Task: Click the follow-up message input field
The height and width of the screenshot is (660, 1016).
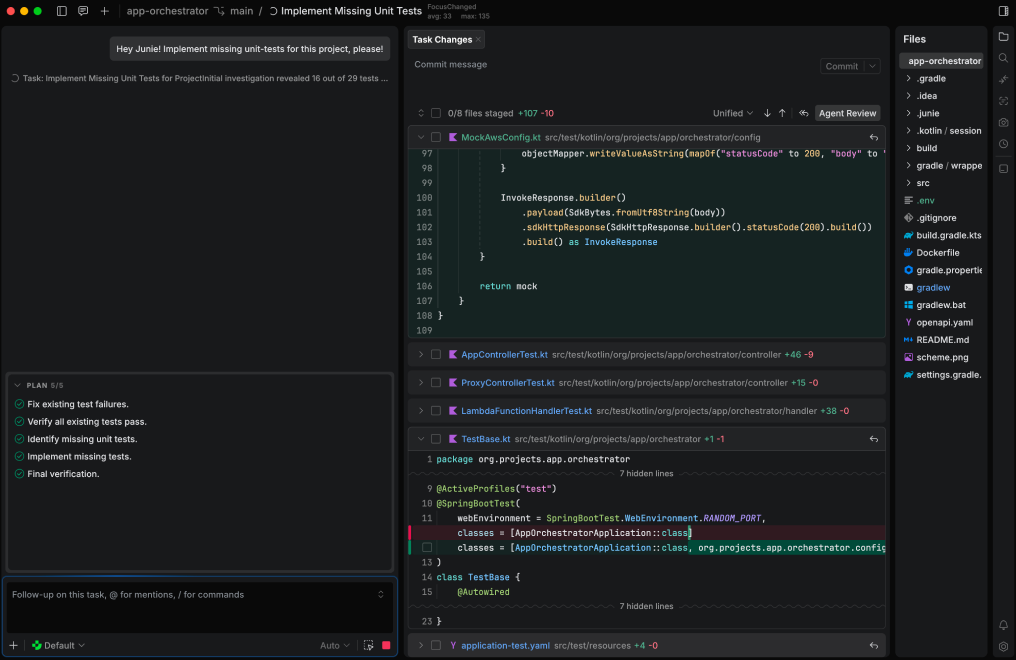Action: [x=190, y=595]
